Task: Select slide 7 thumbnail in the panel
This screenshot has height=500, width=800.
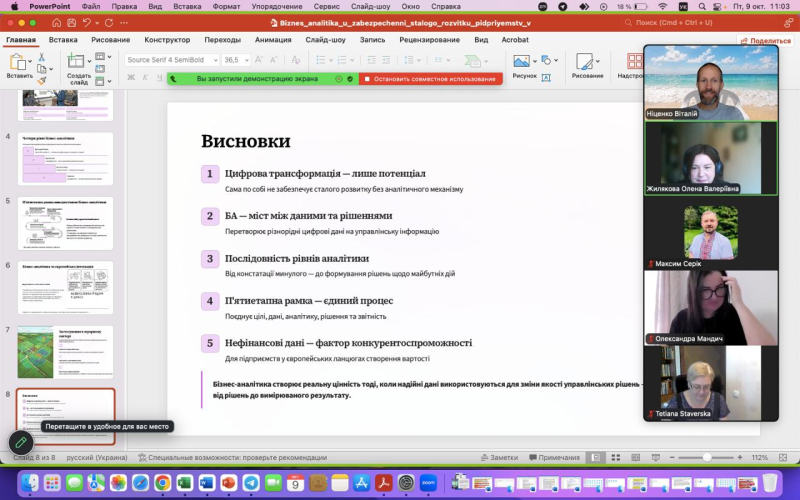Action: pos(65,352)
